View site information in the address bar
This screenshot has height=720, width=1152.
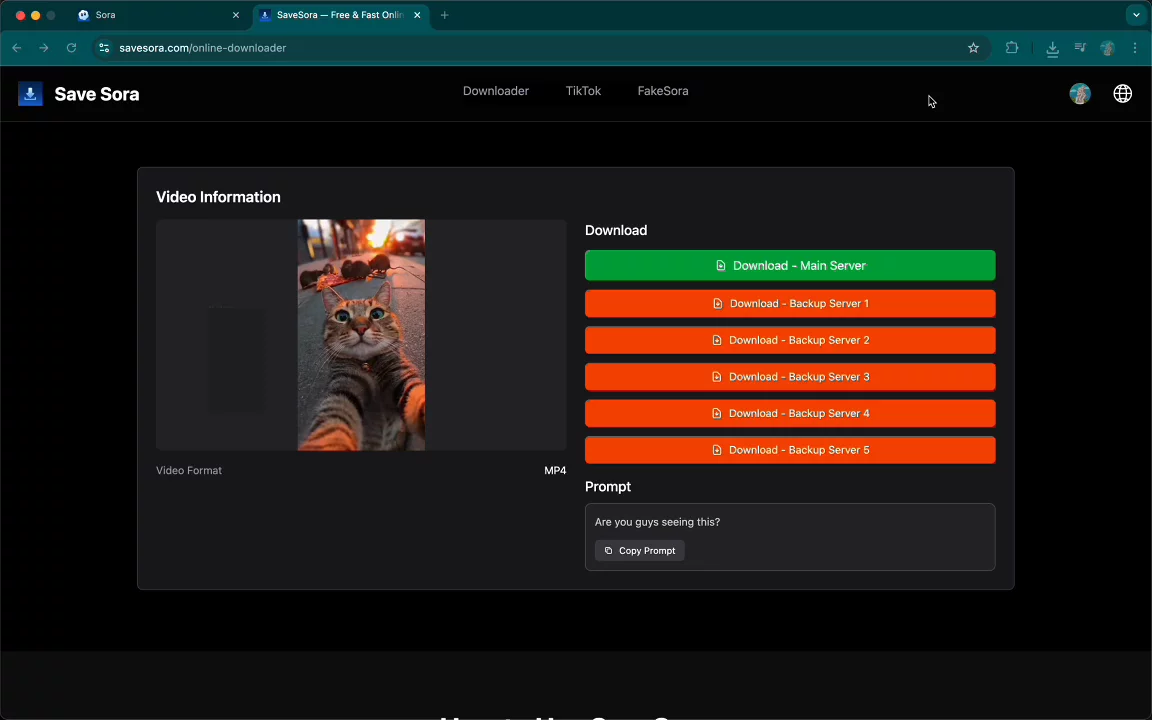click(x=104, y=48)
